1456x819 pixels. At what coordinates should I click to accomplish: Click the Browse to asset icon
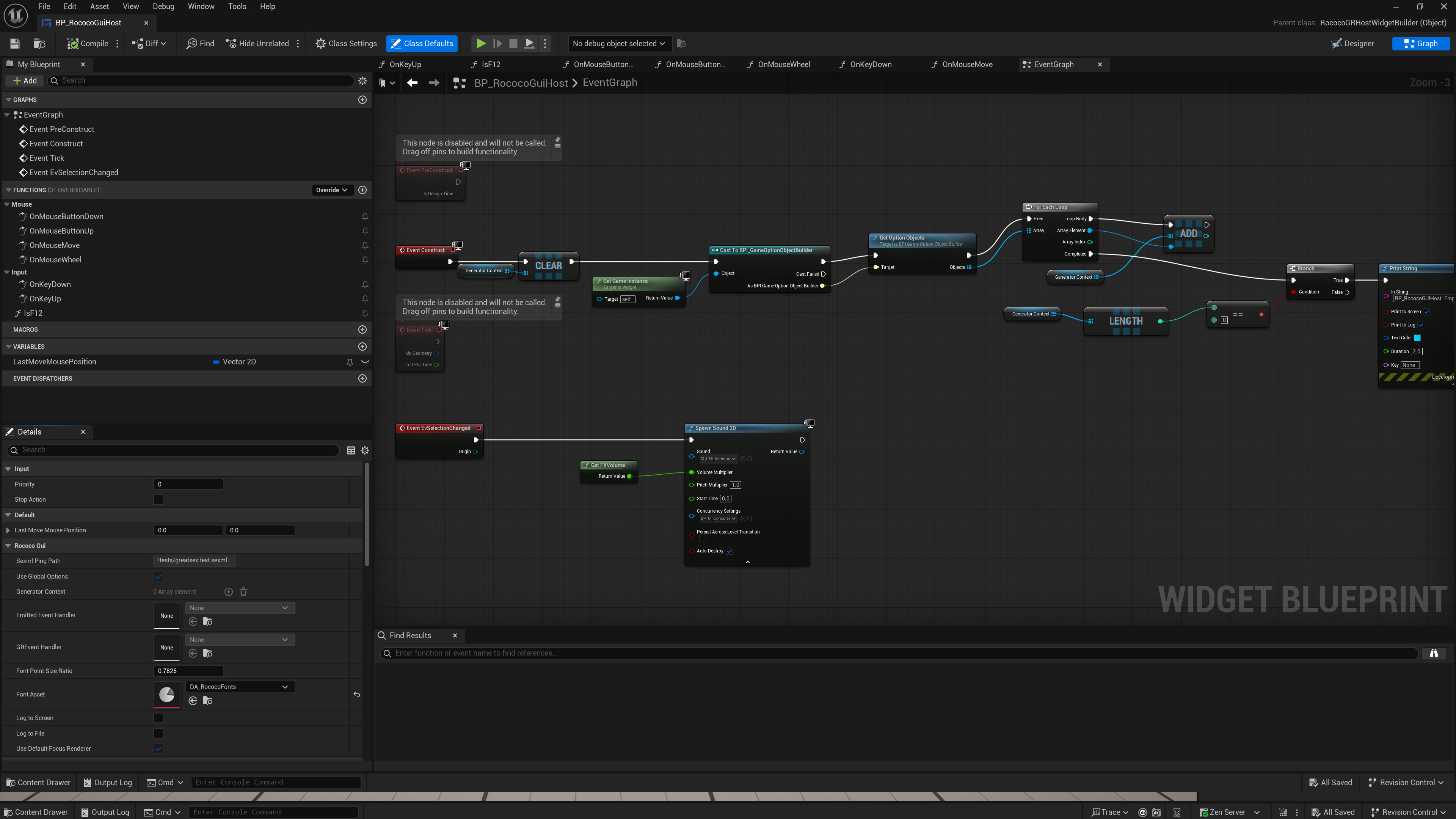pyautogui.click(x=39, y=44)
